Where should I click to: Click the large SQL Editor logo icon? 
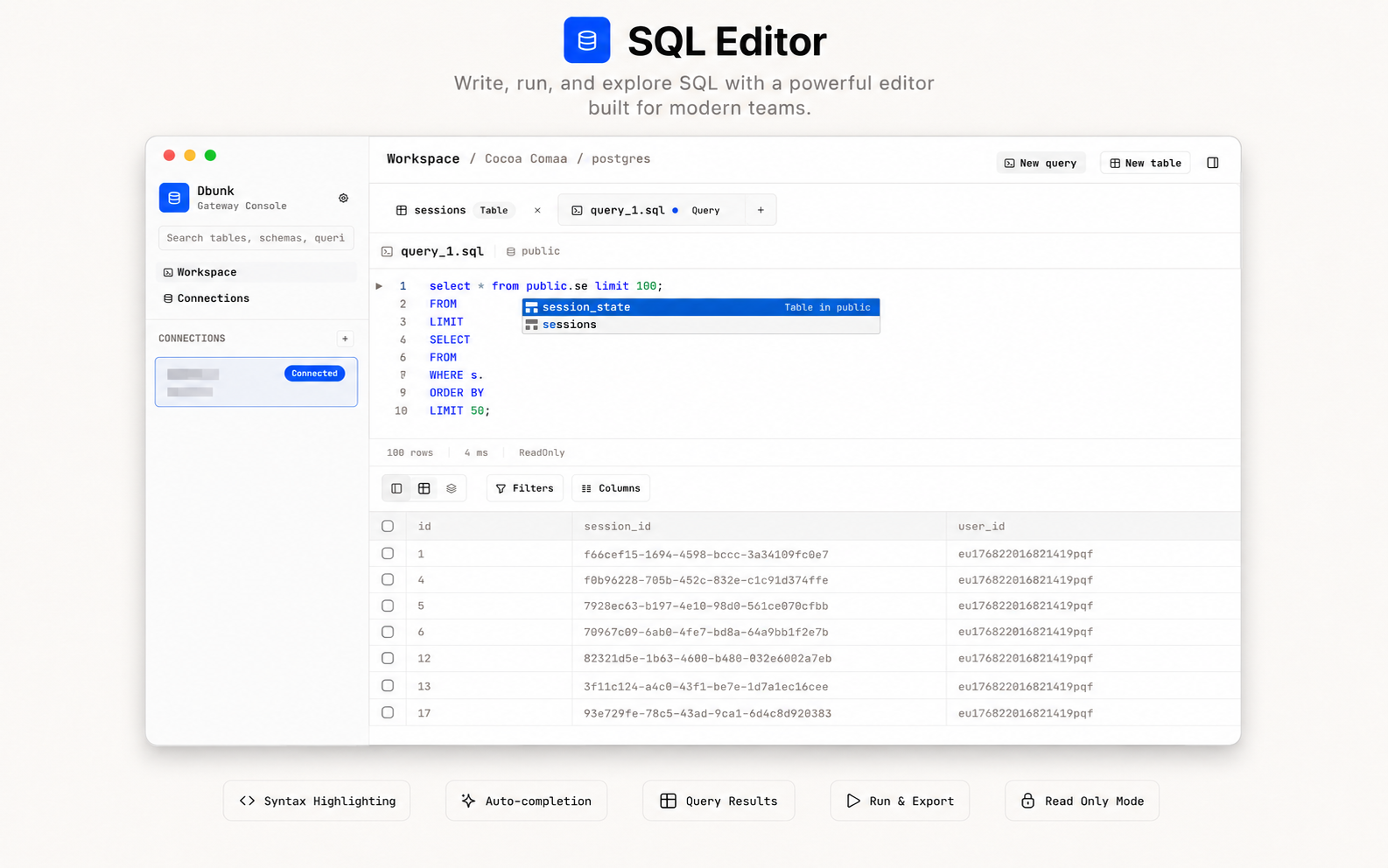click(x=586, y=40)
